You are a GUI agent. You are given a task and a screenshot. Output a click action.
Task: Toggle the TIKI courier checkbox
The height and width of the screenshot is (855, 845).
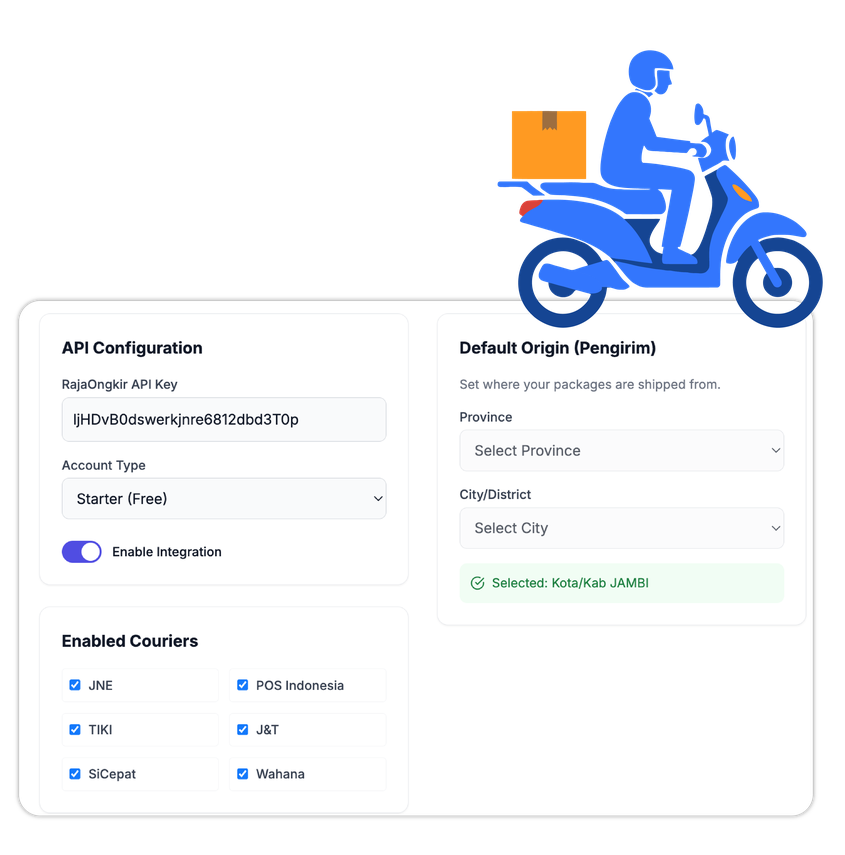pos(75,730)
